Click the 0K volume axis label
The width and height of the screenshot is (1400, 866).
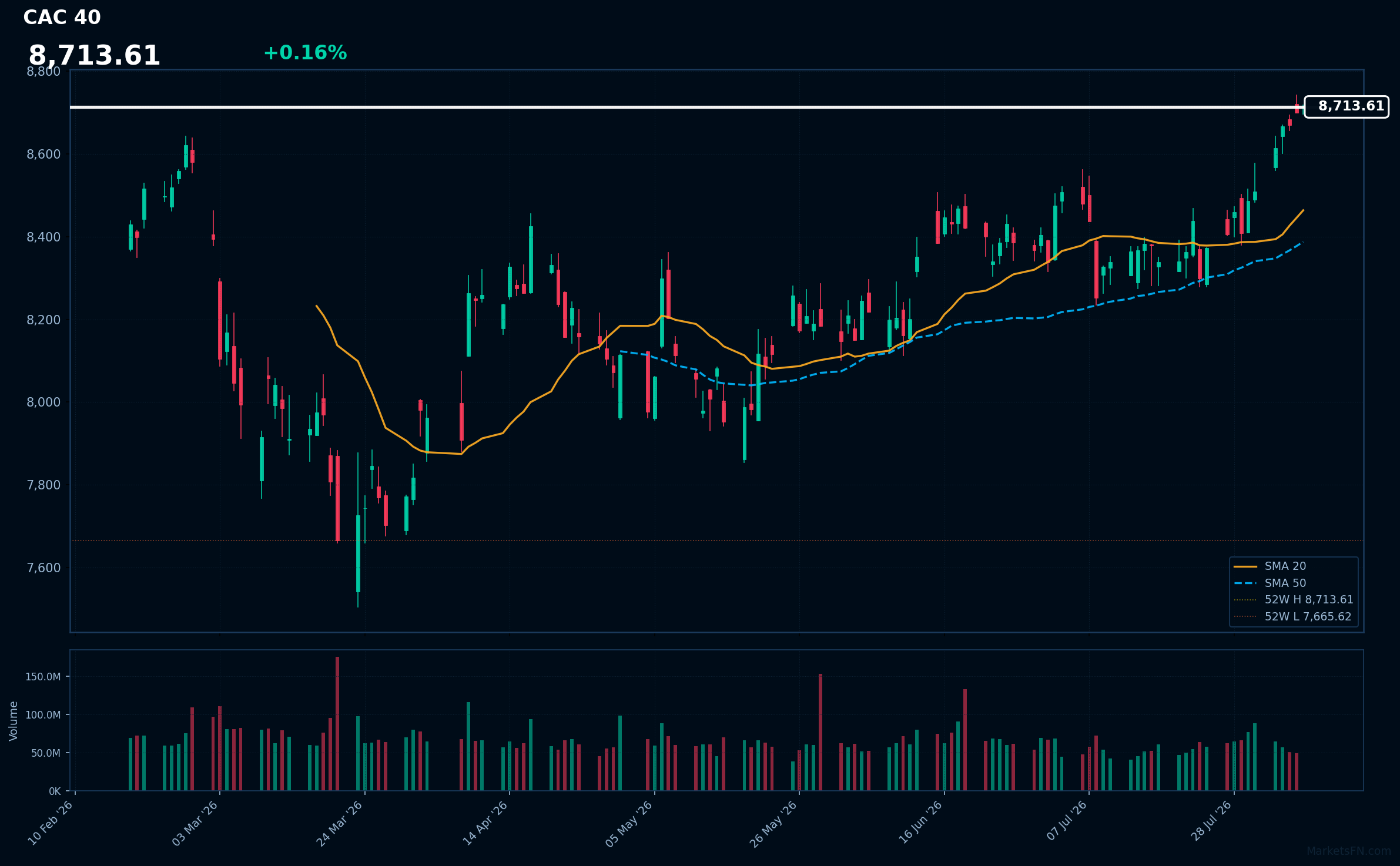(55, 791)
